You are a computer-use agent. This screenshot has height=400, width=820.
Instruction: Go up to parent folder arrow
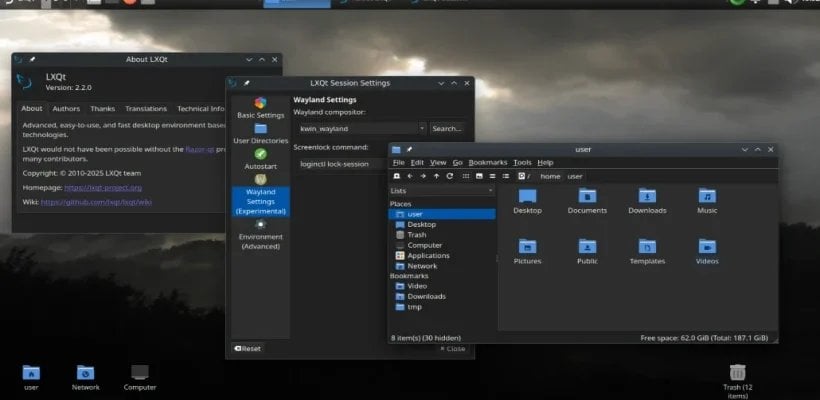436,176
